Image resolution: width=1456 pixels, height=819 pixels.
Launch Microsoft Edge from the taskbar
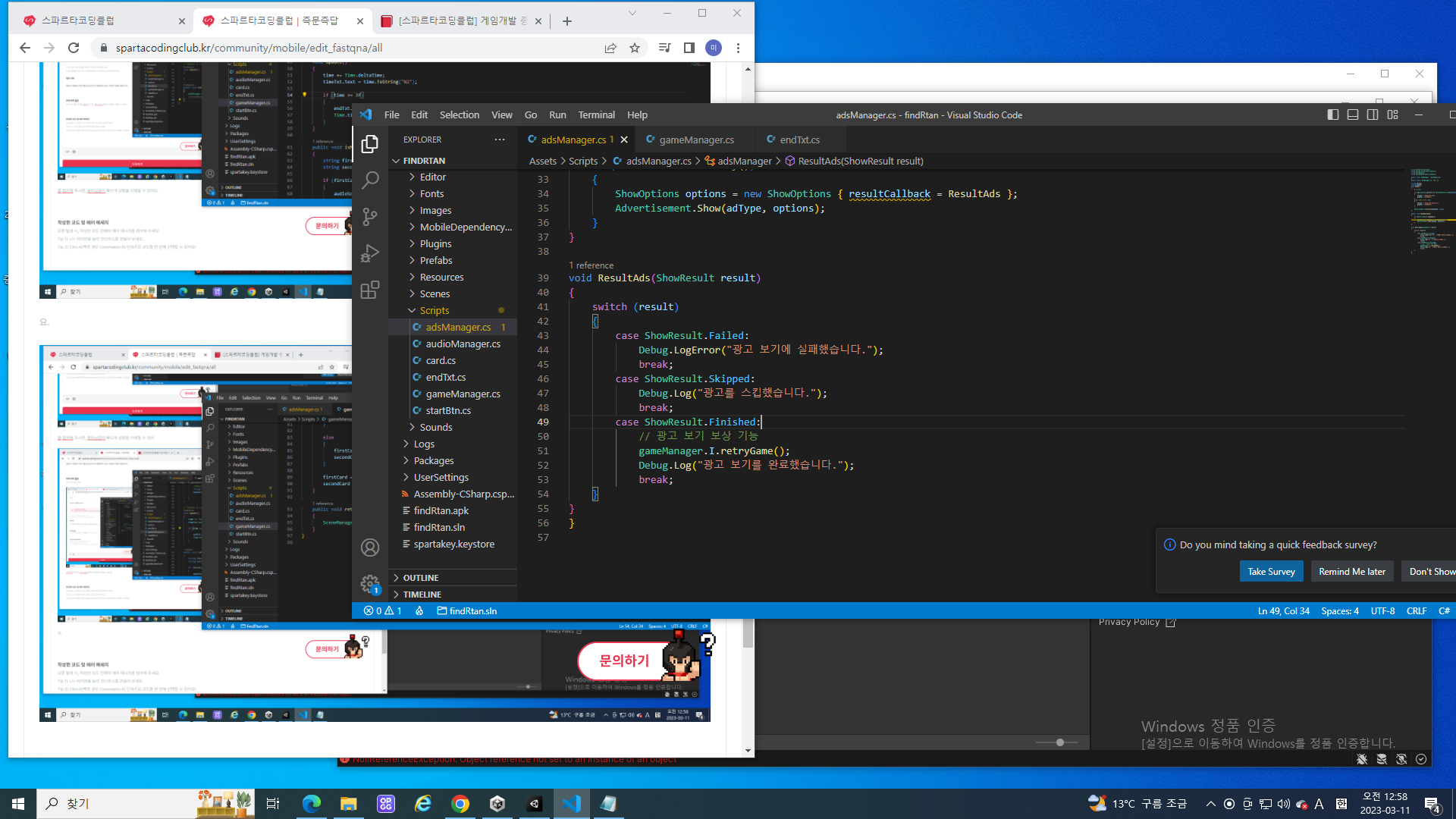[x=311, y=804]
